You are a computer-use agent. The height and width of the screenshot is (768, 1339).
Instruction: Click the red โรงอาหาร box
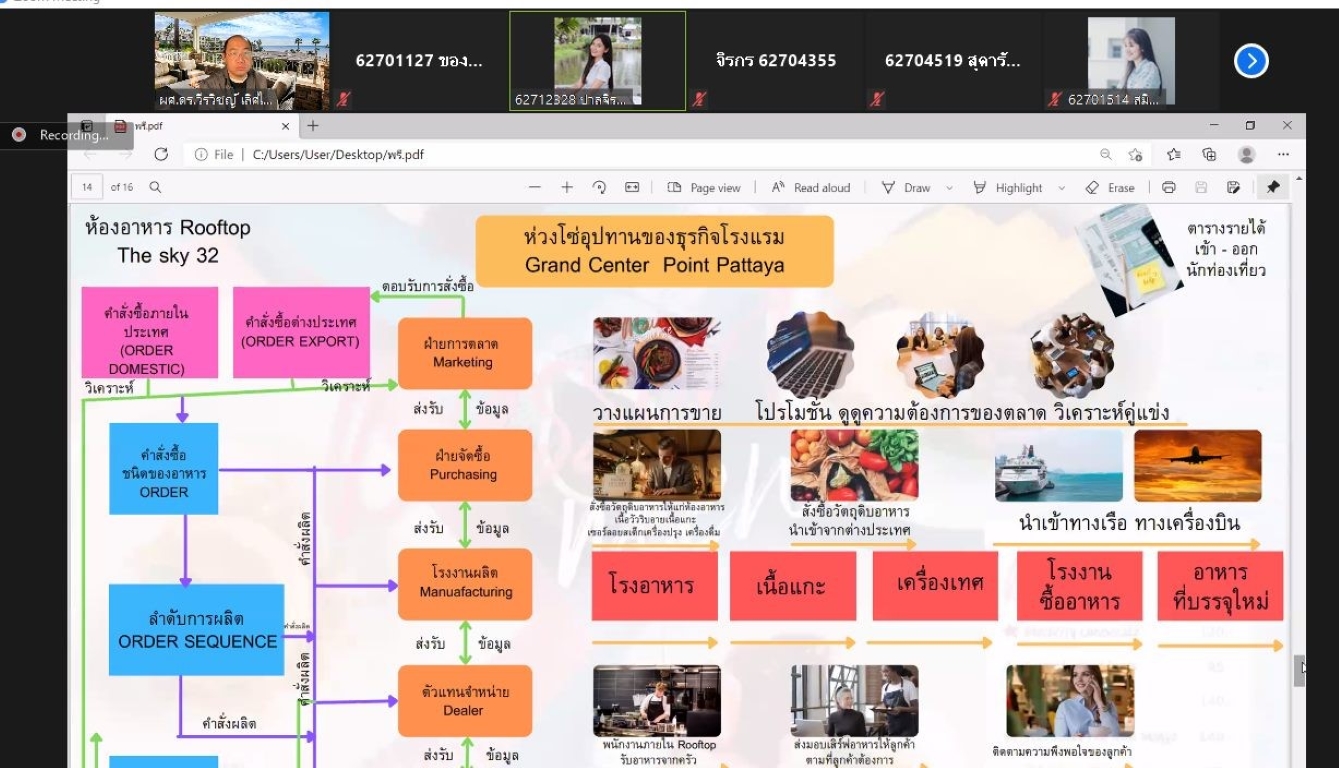tap(654, 586)
